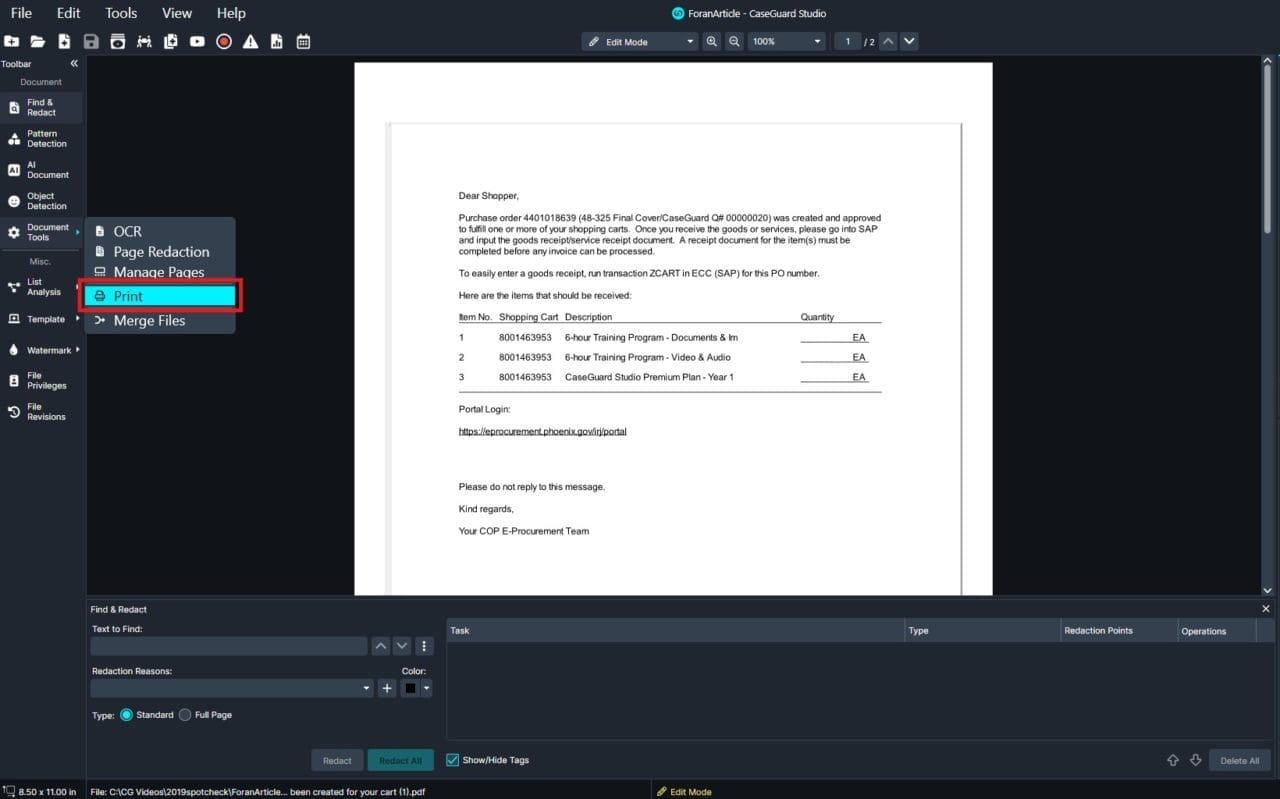The image size is (1280, 799).
Task: Uncheck the Show/Hide Tags checkbox
Action: [x=453, y=760]
